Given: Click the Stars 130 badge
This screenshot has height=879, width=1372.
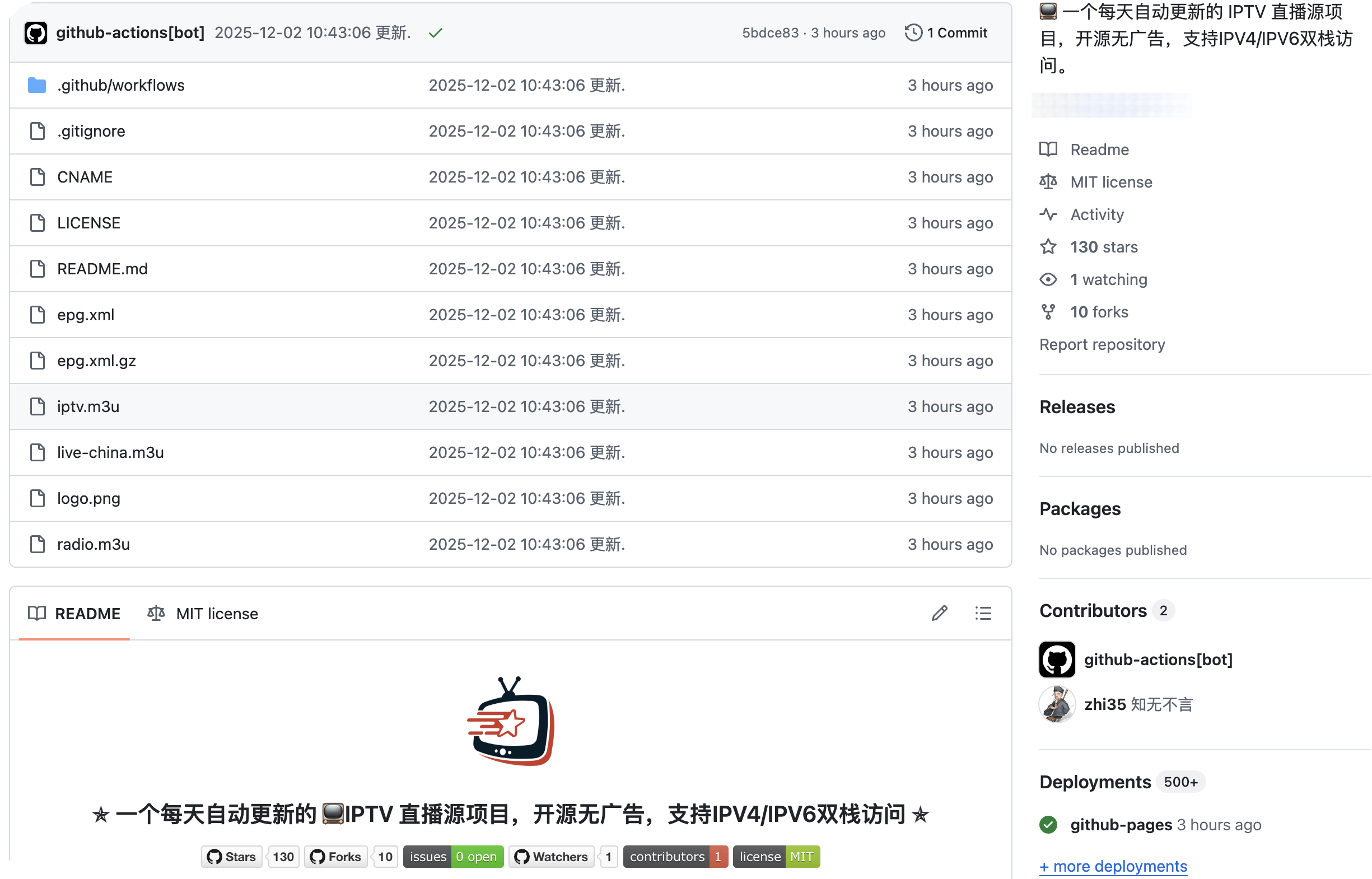Looking at the screenshot, I should click(x=250, y=856).
